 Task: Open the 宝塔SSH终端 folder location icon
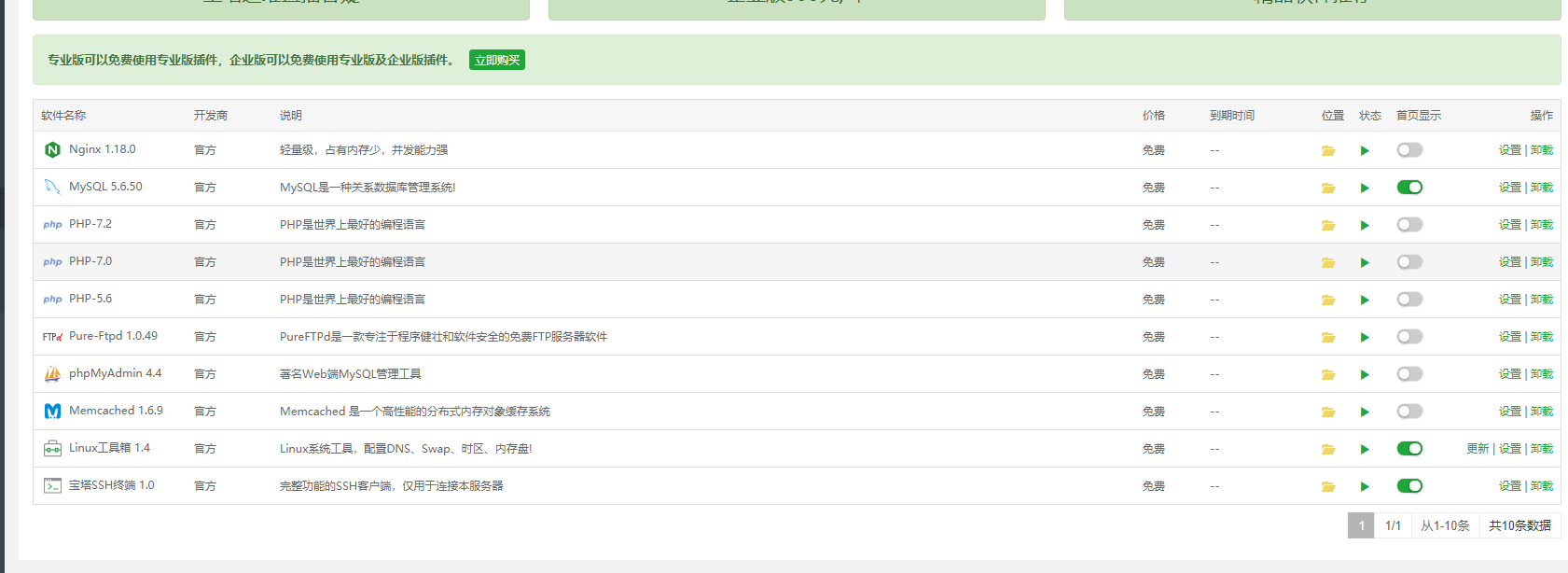(1328, 486)
